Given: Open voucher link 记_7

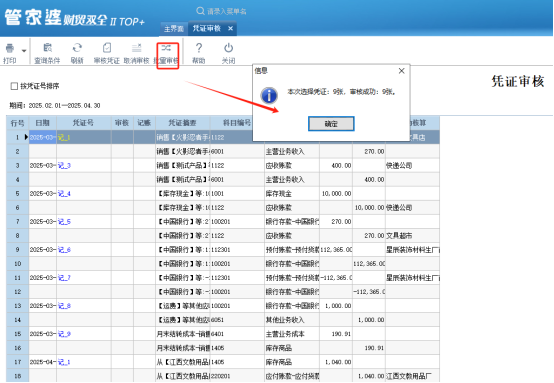Looking at the screenshot, I should coord(64,278).
